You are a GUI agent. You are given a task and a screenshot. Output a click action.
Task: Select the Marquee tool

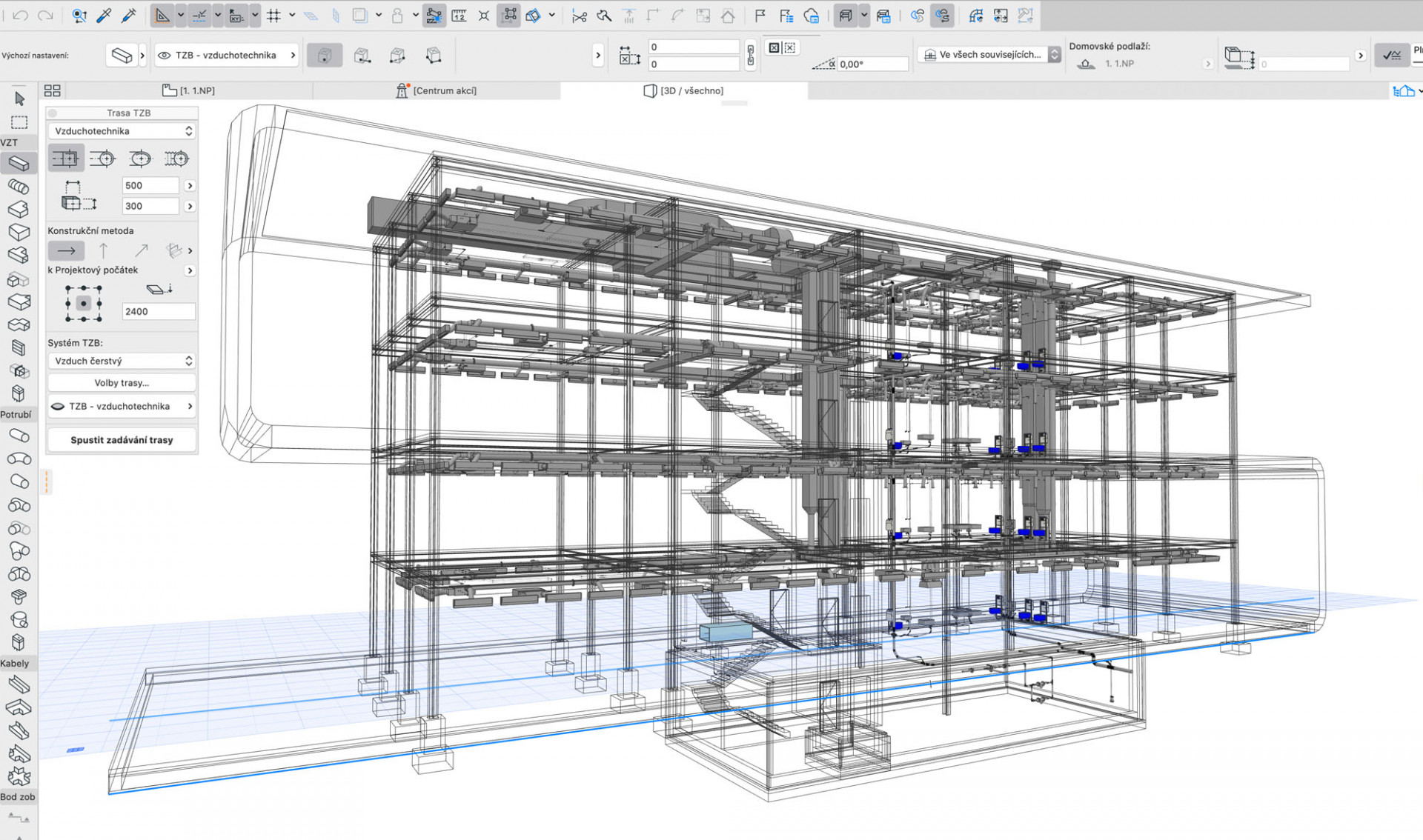click(x=19, y=122)
